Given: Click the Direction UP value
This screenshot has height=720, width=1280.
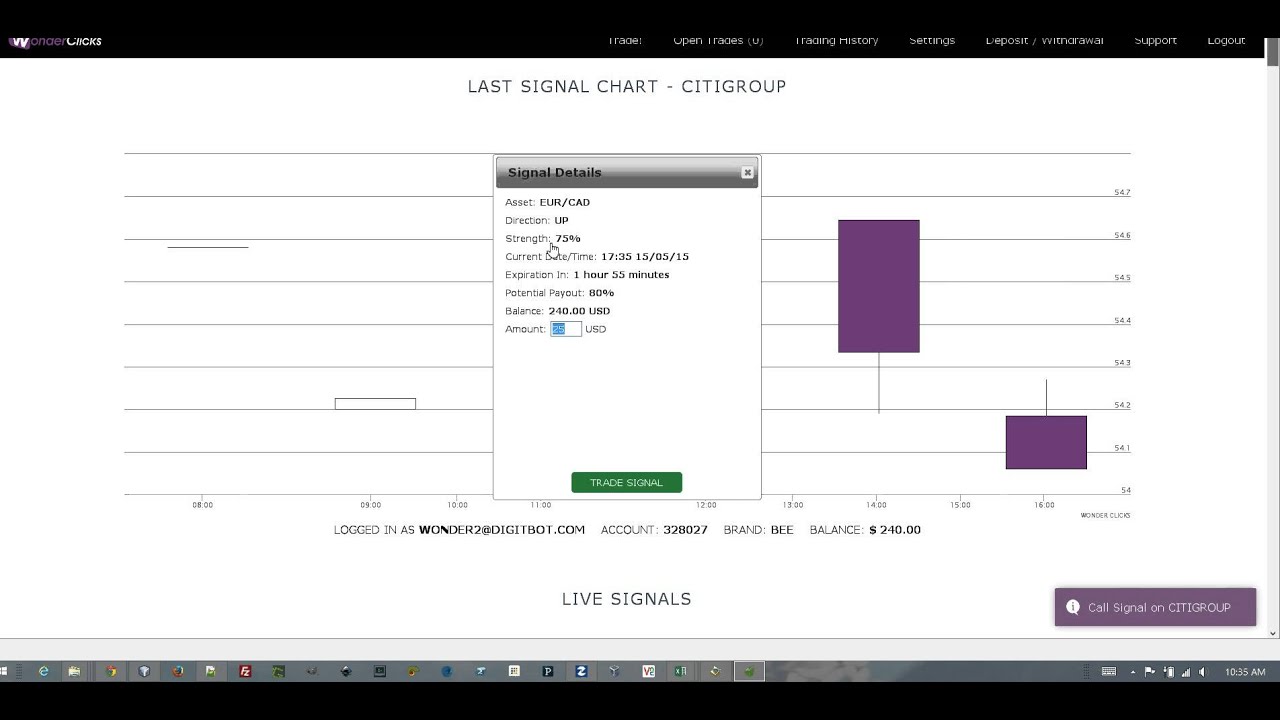Looking at the screenshot, I should tap(561, 220).
